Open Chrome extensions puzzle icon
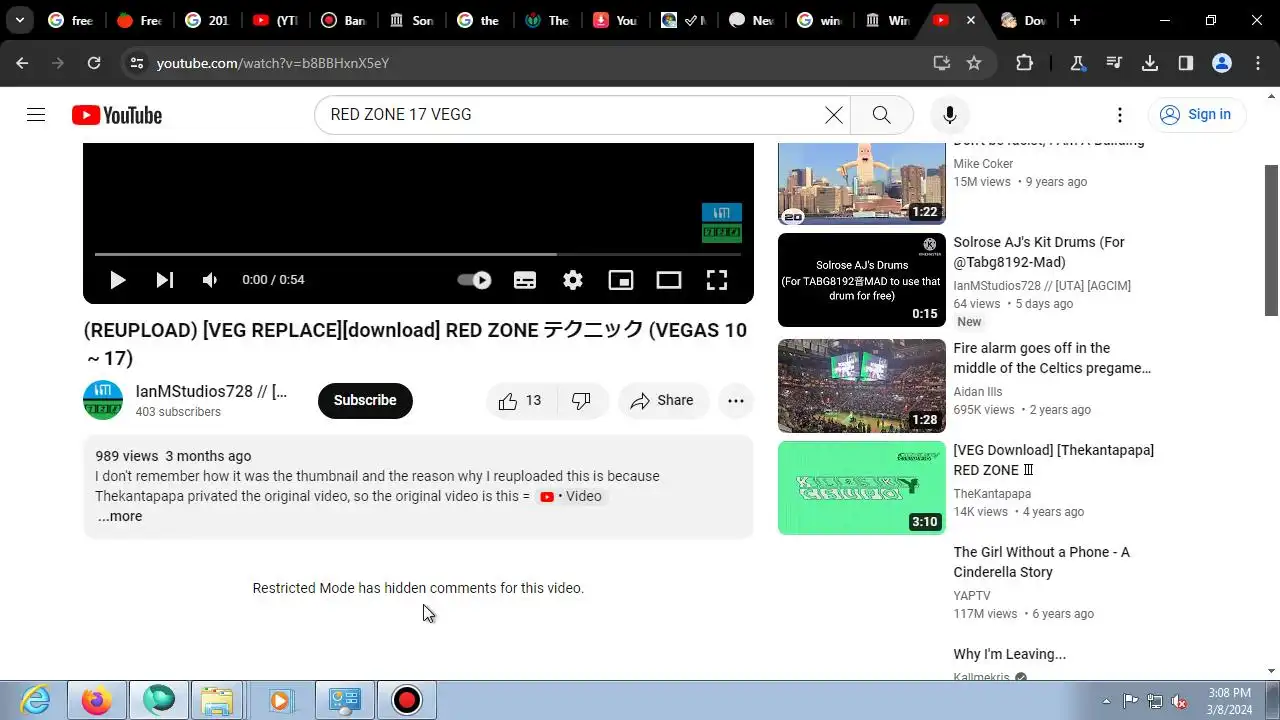1280x720 pixels. point(1024,63)
